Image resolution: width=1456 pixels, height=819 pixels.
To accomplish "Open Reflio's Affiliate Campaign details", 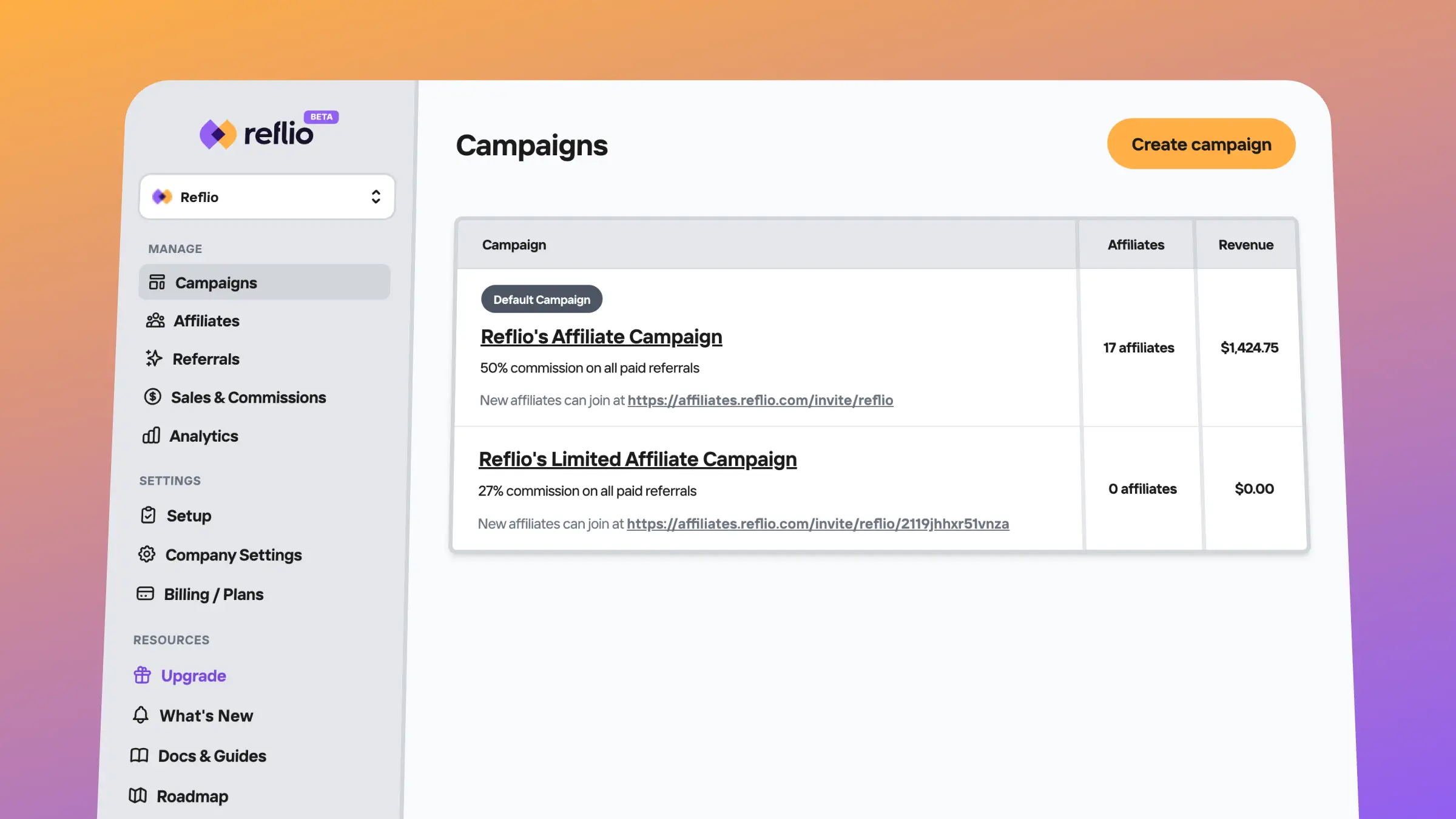I will (601, 335).
